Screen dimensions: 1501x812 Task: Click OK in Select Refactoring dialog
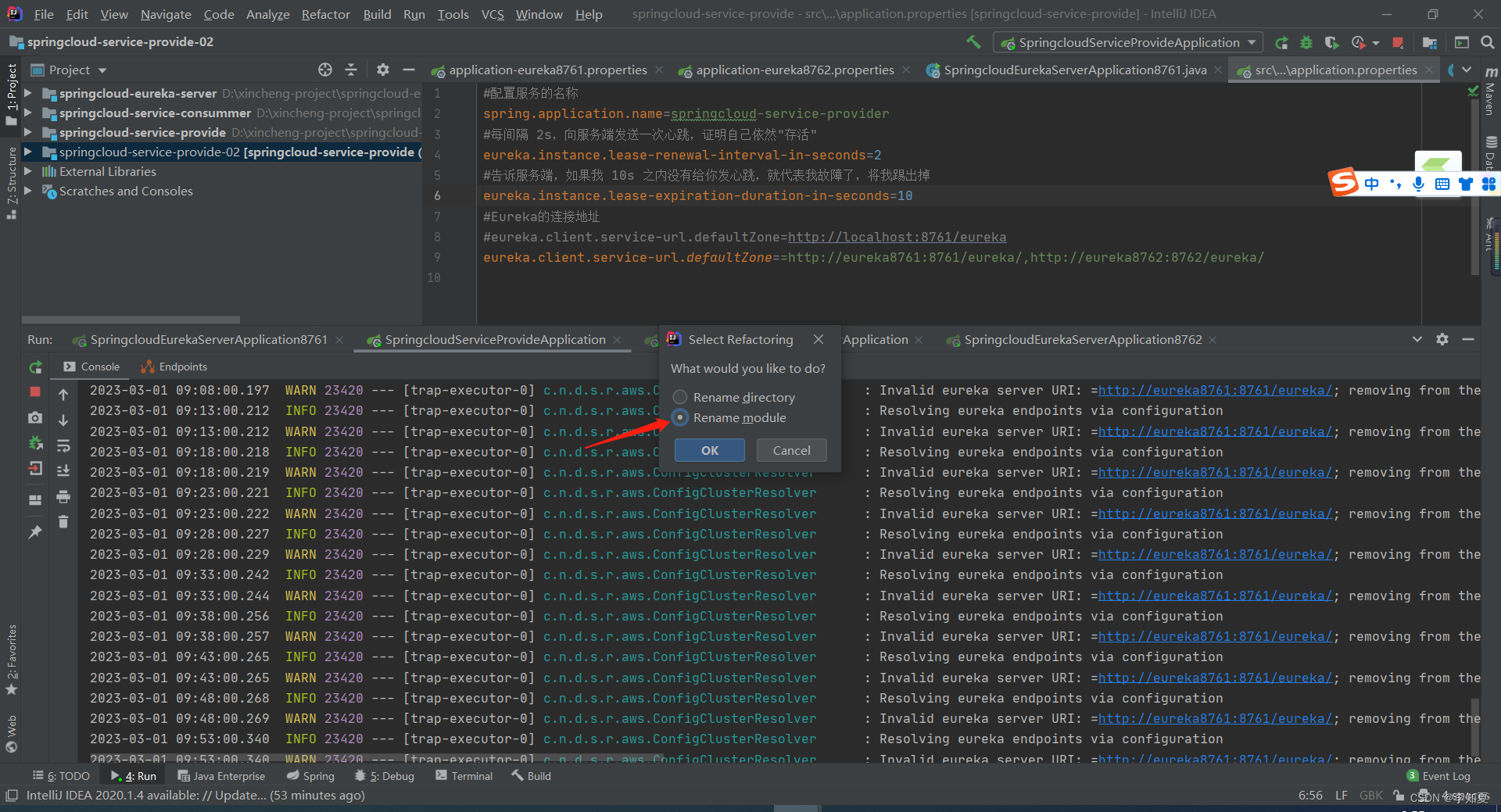click(x=709, y=450)
